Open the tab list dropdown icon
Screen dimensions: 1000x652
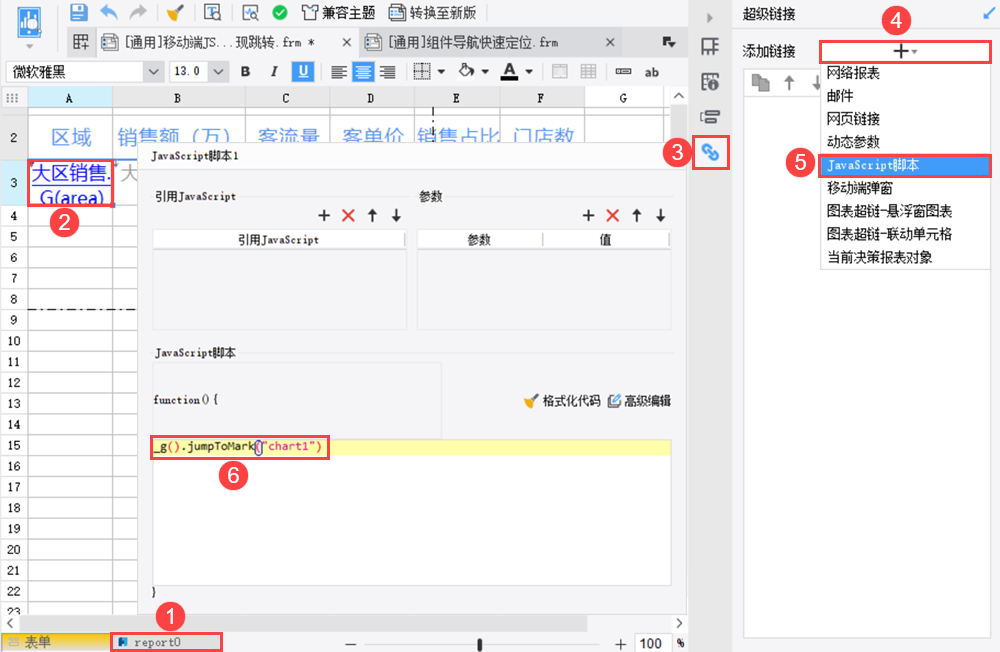668,42
